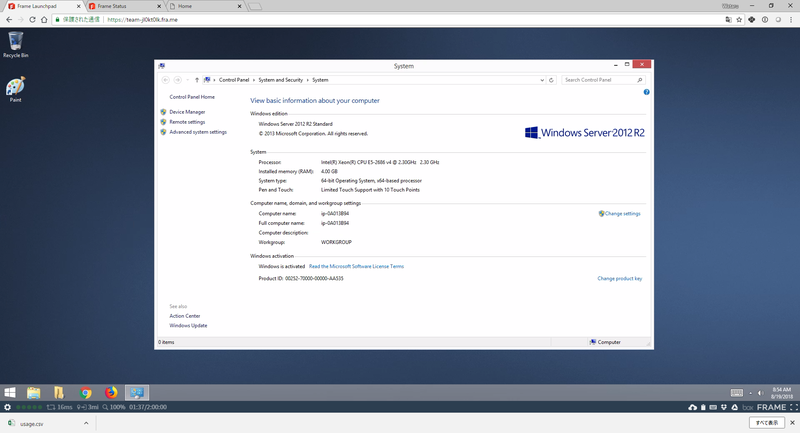Toggle Frame full screen mode icon
Screen dimensions: 800x433
click(x=793, y=407)
